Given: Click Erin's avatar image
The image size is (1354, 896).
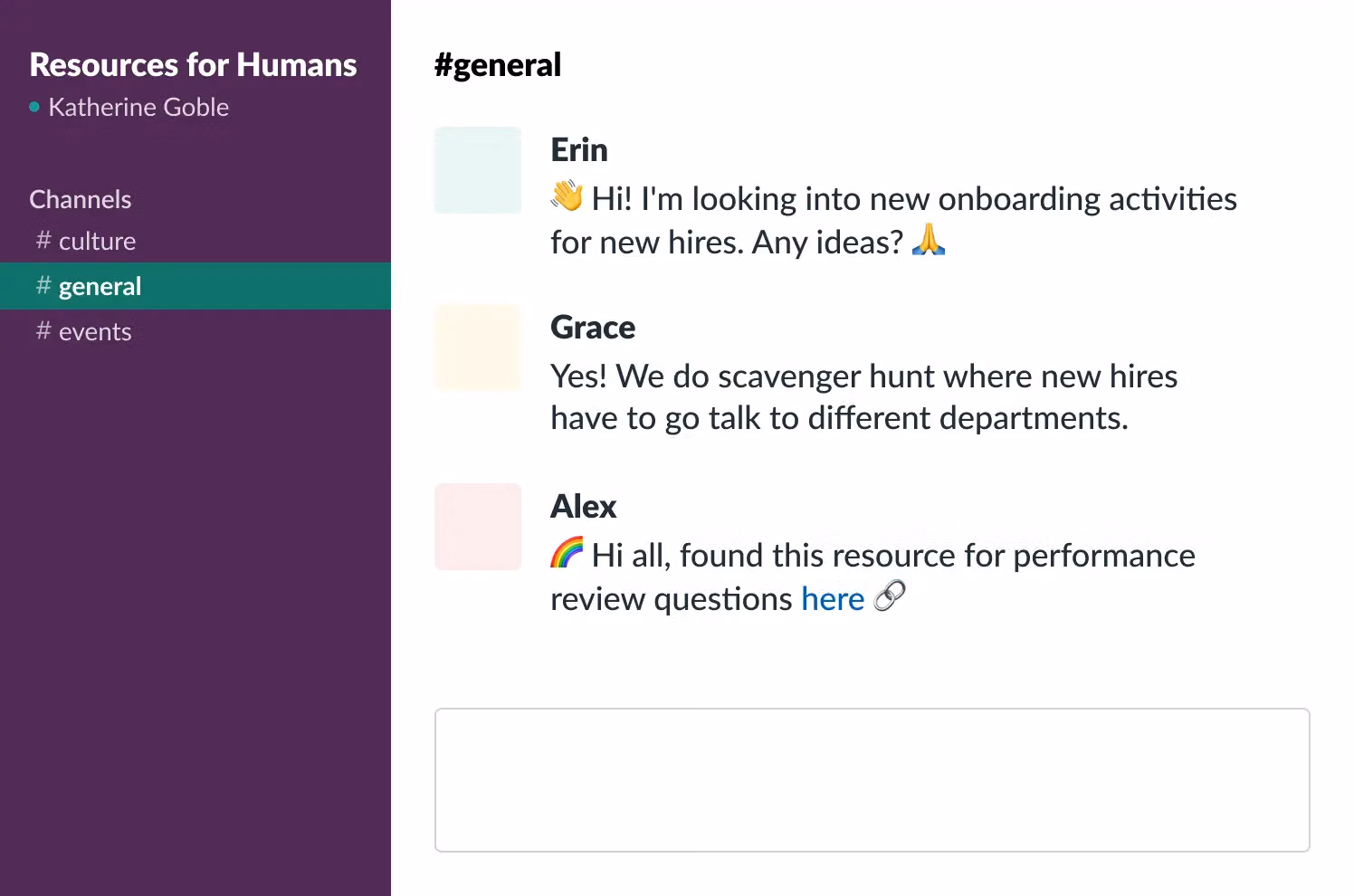Looking at the screenshot, I should [x=478, y=170].
